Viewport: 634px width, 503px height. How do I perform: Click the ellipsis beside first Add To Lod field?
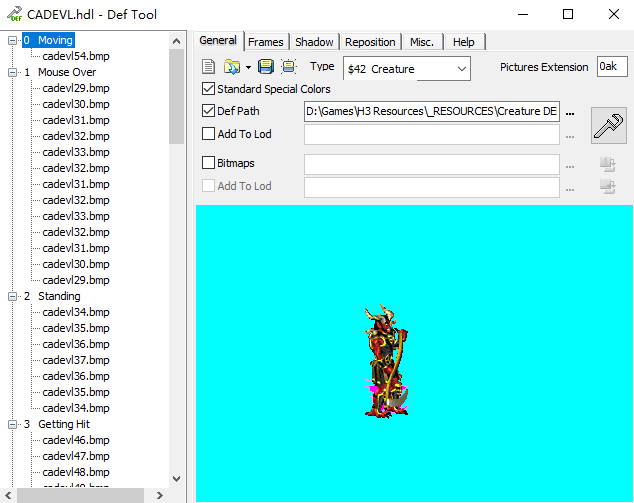click(570, 136)
